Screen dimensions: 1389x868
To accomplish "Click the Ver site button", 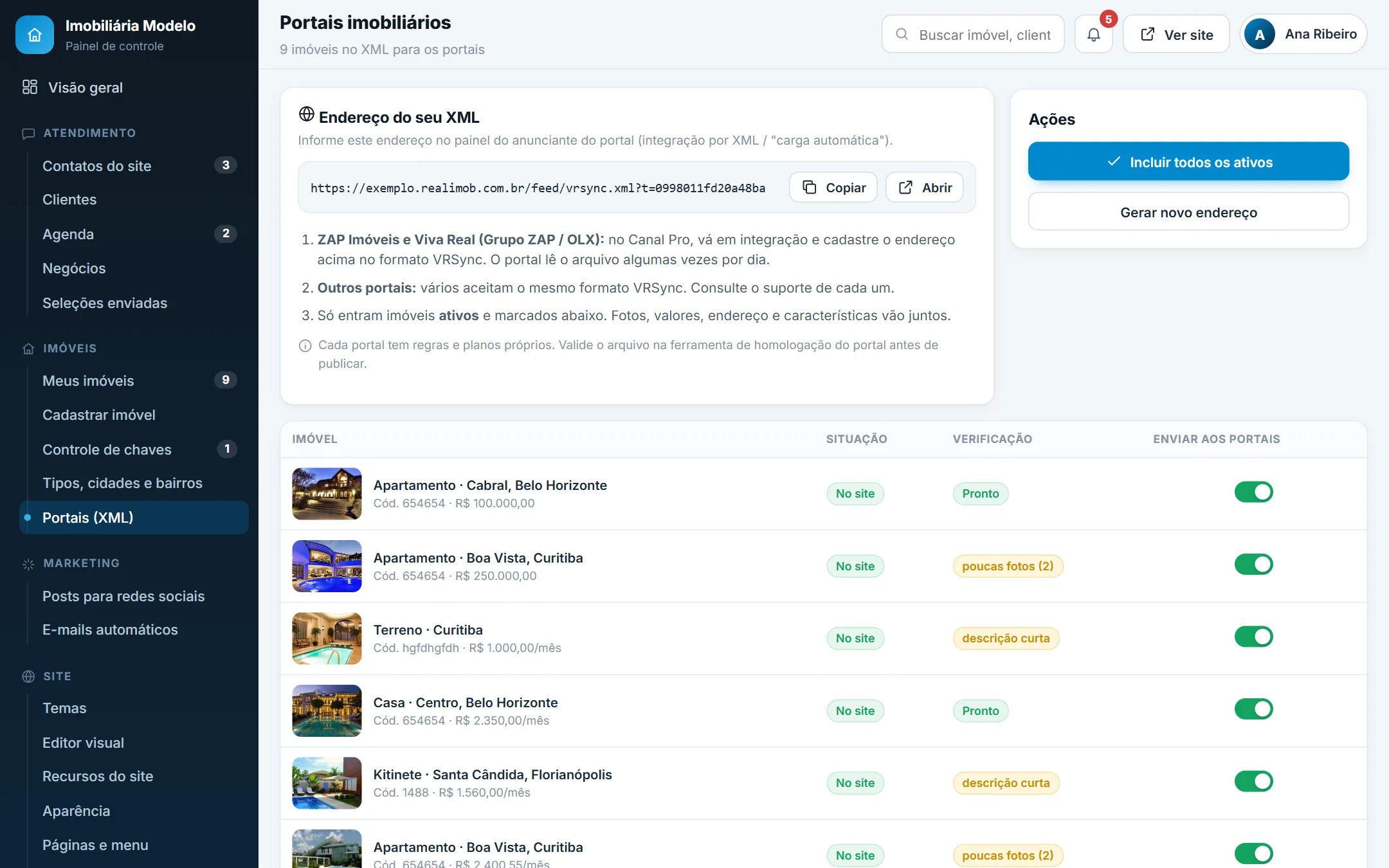I will (x=1176, y=35).
